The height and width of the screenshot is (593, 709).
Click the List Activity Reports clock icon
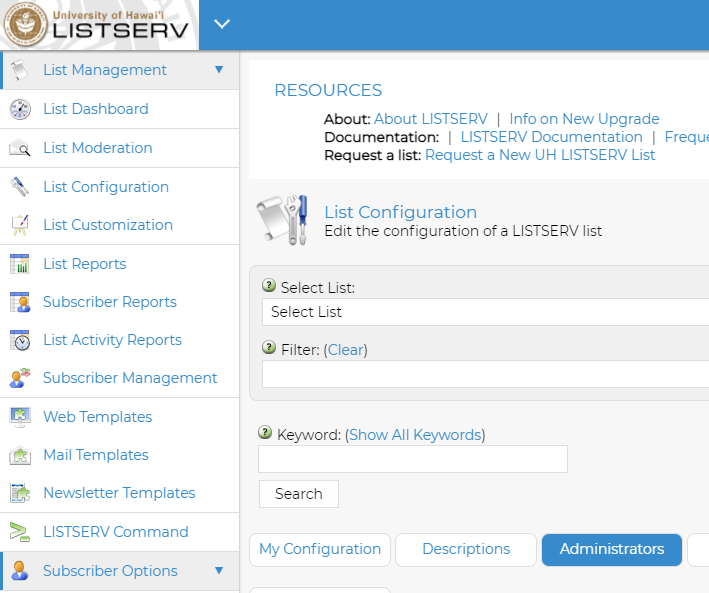[20, 340]
